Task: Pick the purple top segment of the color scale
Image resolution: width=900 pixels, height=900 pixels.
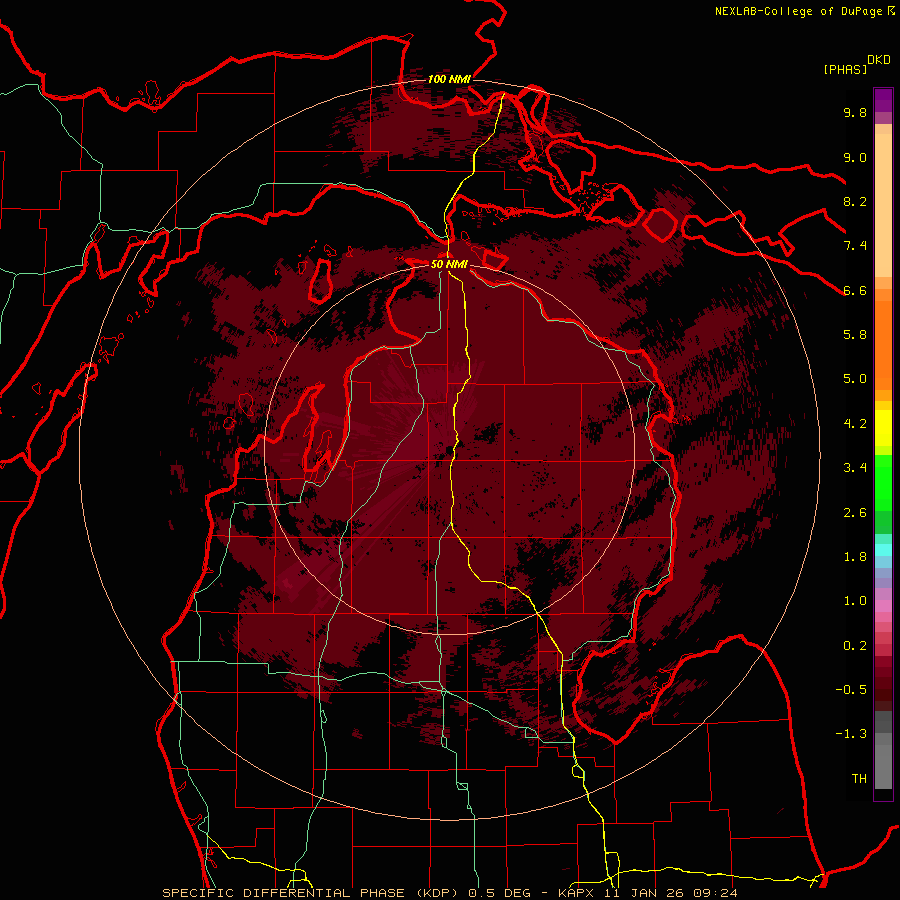Action: tap(883, 100)
